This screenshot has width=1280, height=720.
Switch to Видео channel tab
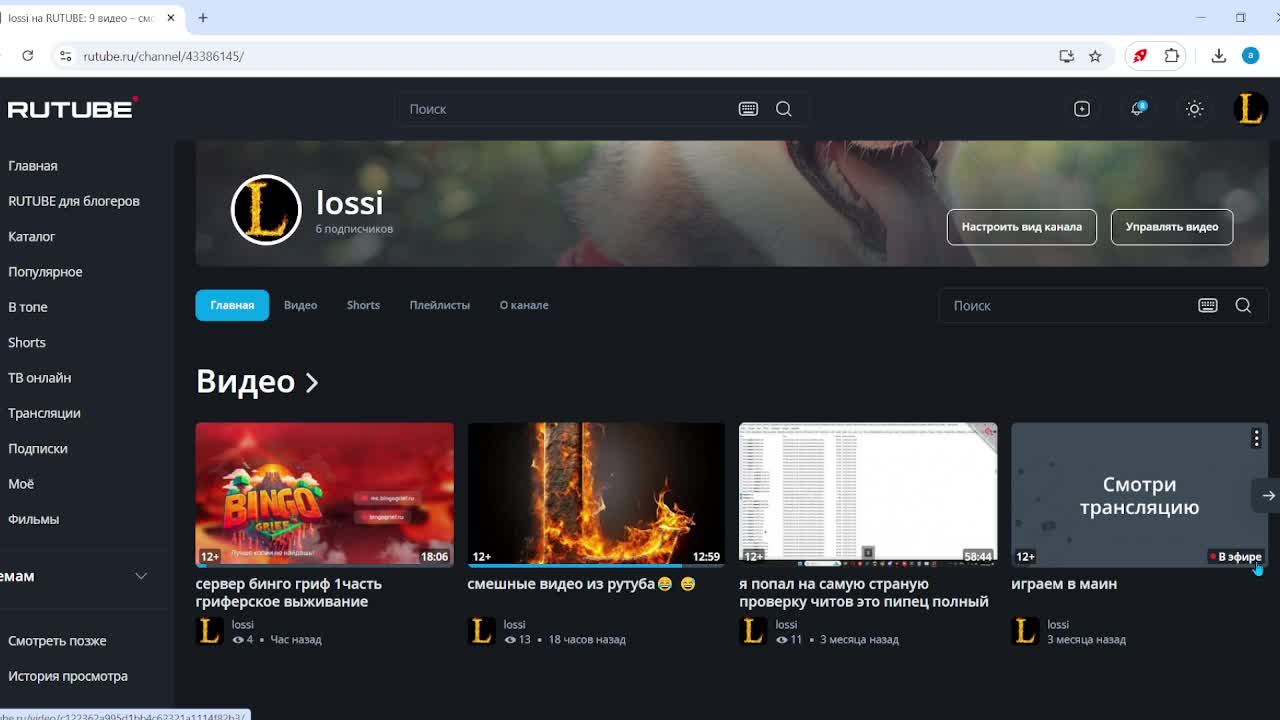300,305
